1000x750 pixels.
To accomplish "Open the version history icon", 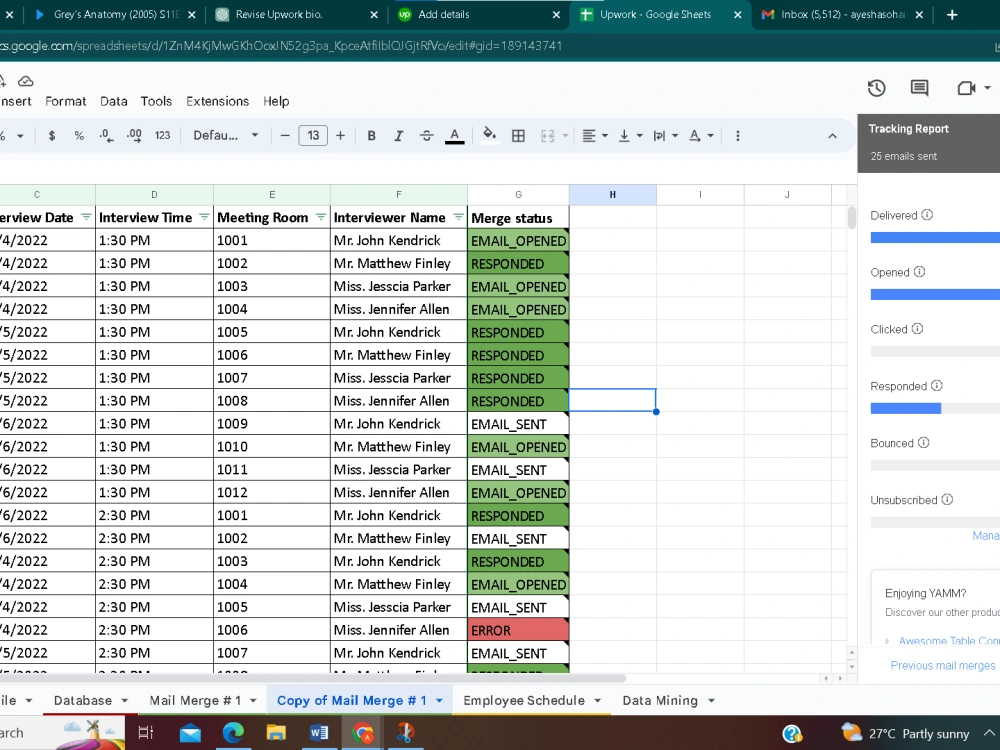I will point(876,88).
